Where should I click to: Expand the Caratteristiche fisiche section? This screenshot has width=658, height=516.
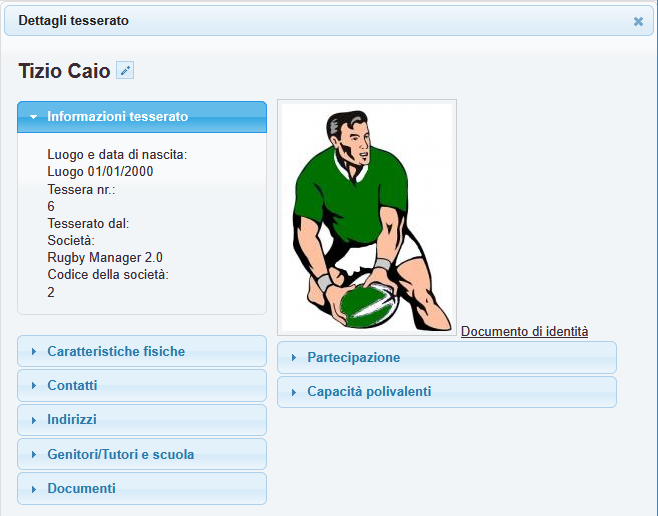(x=116, y=351)
